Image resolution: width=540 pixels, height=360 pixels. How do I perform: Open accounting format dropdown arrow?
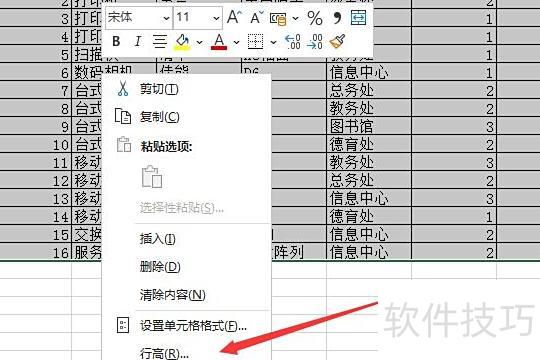pos(295,18)
